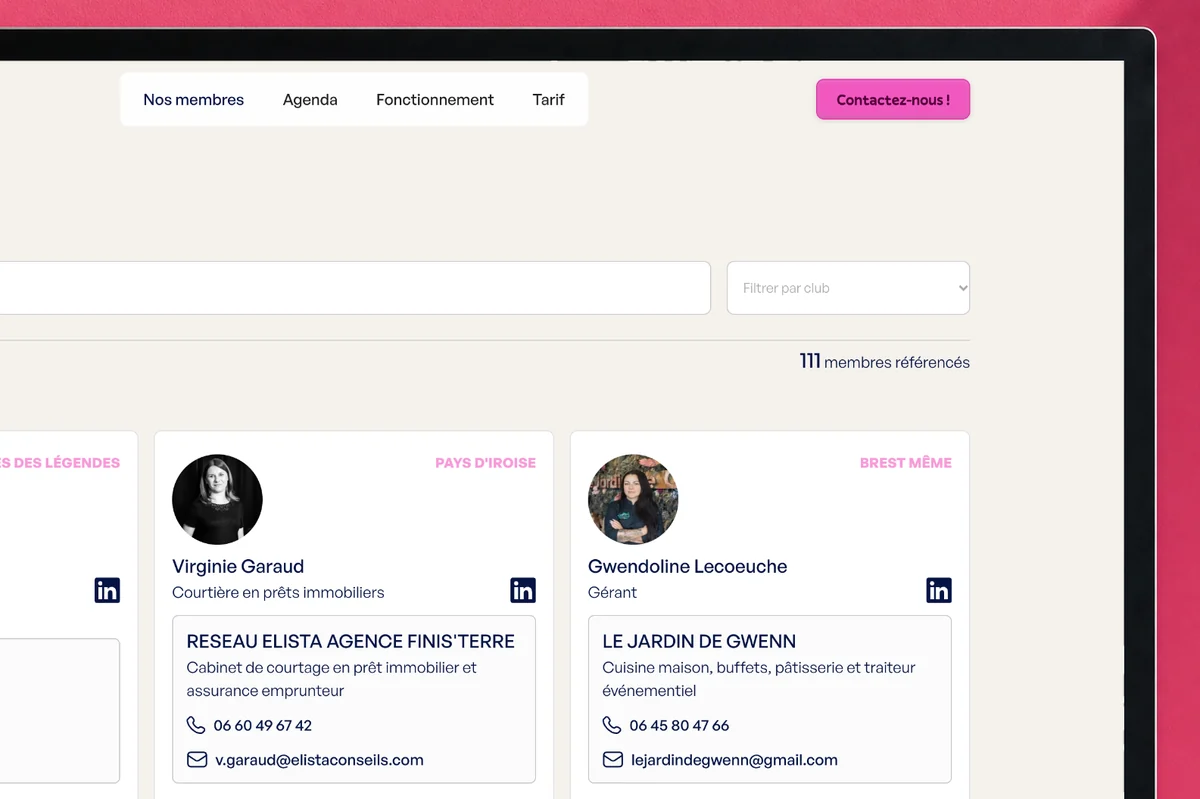Open LinkedIn icon on Des Légendes card
Viewport: 1200px width, 799px height.
click(107, 590)
